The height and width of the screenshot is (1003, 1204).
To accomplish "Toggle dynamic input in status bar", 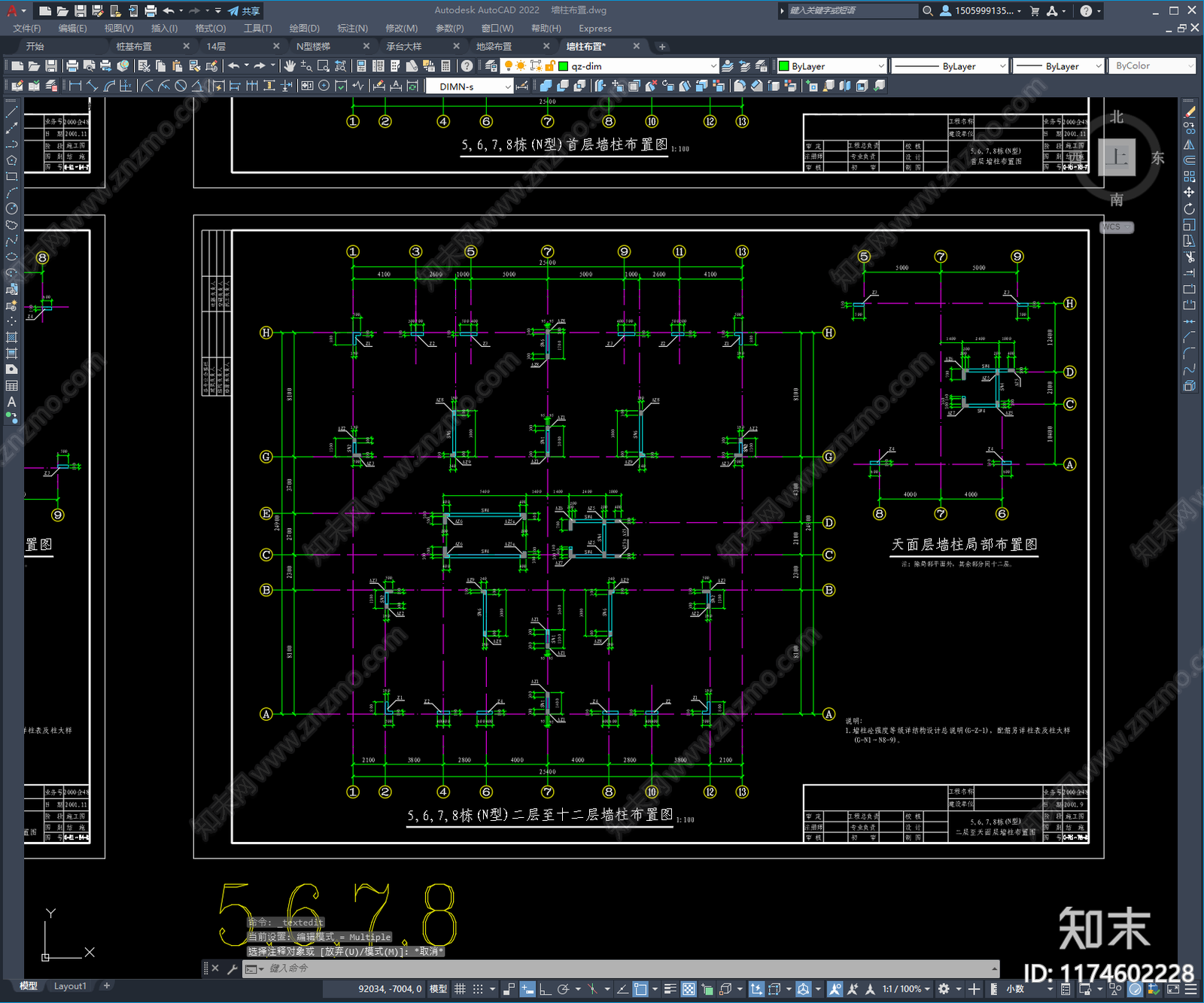I will pos(528,989).
